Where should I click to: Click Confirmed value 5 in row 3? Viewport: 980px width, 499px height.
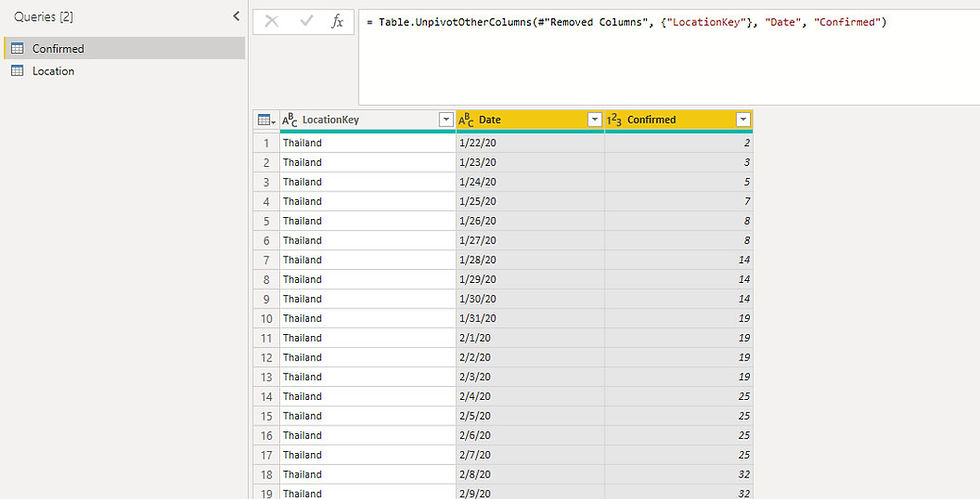point(679,182)
